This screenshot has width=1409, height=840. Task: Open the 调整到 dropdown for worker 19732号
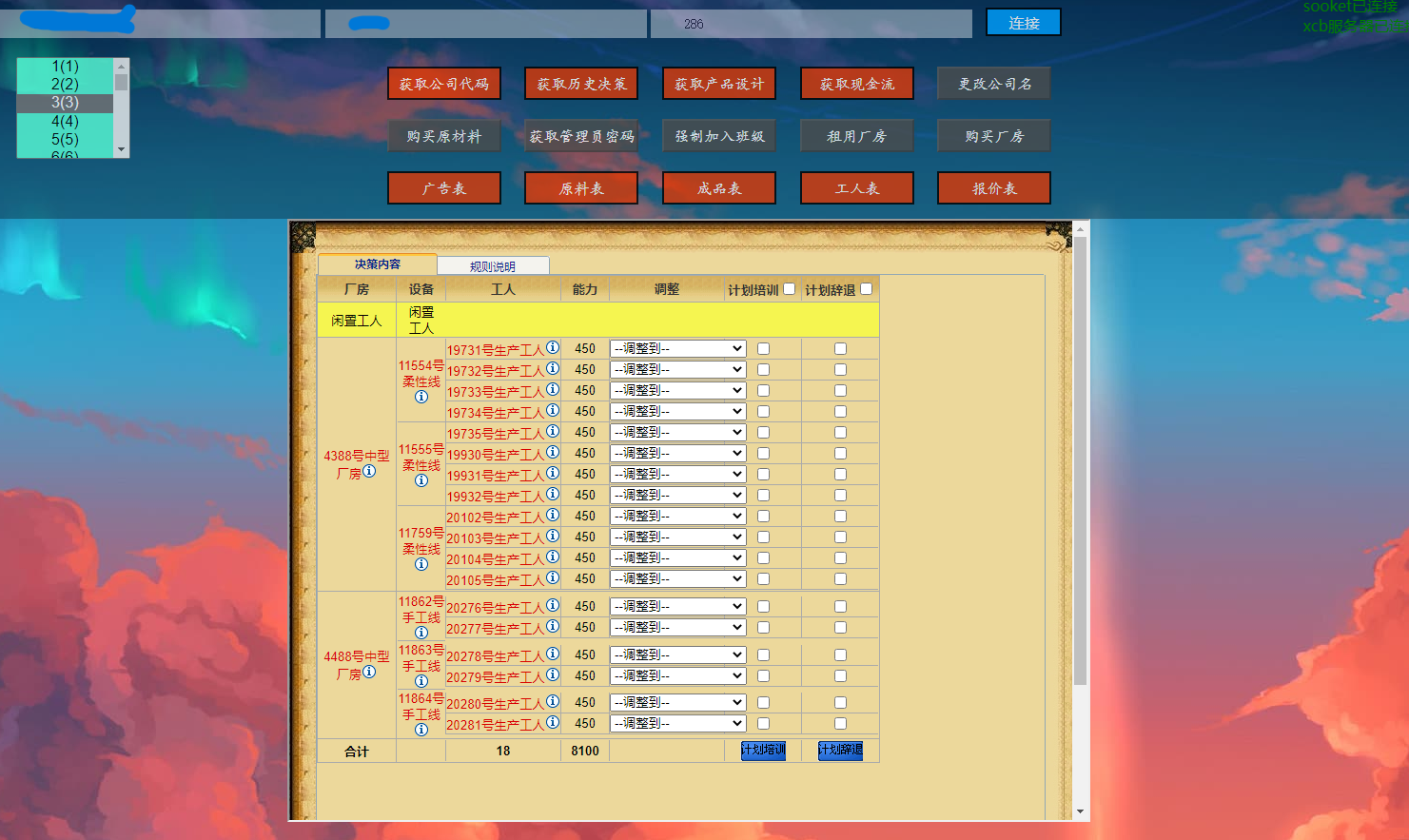pyautogui.click(x=677, y=369)
